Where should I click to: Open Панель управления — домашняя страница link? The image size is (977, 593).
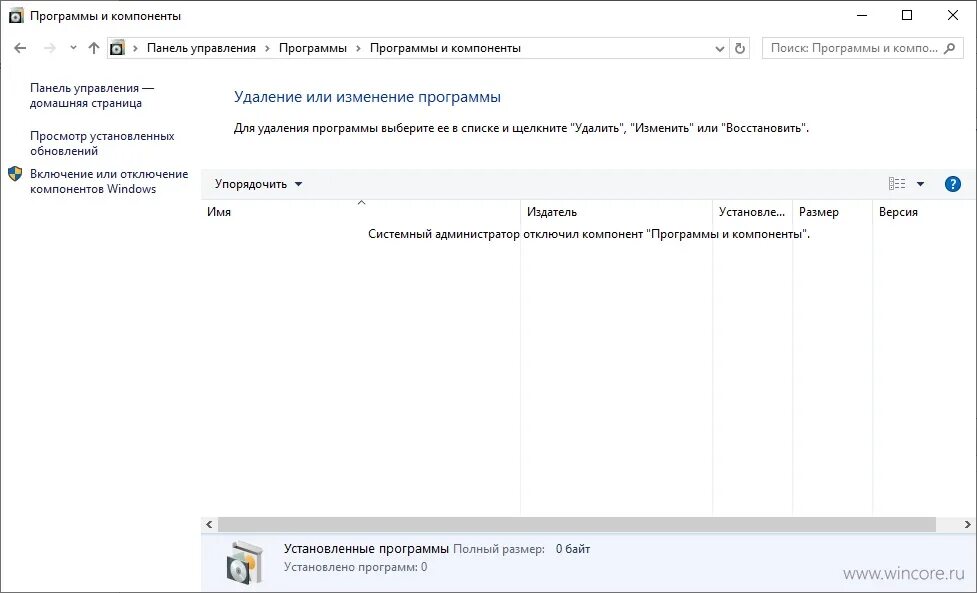point(92,95)
